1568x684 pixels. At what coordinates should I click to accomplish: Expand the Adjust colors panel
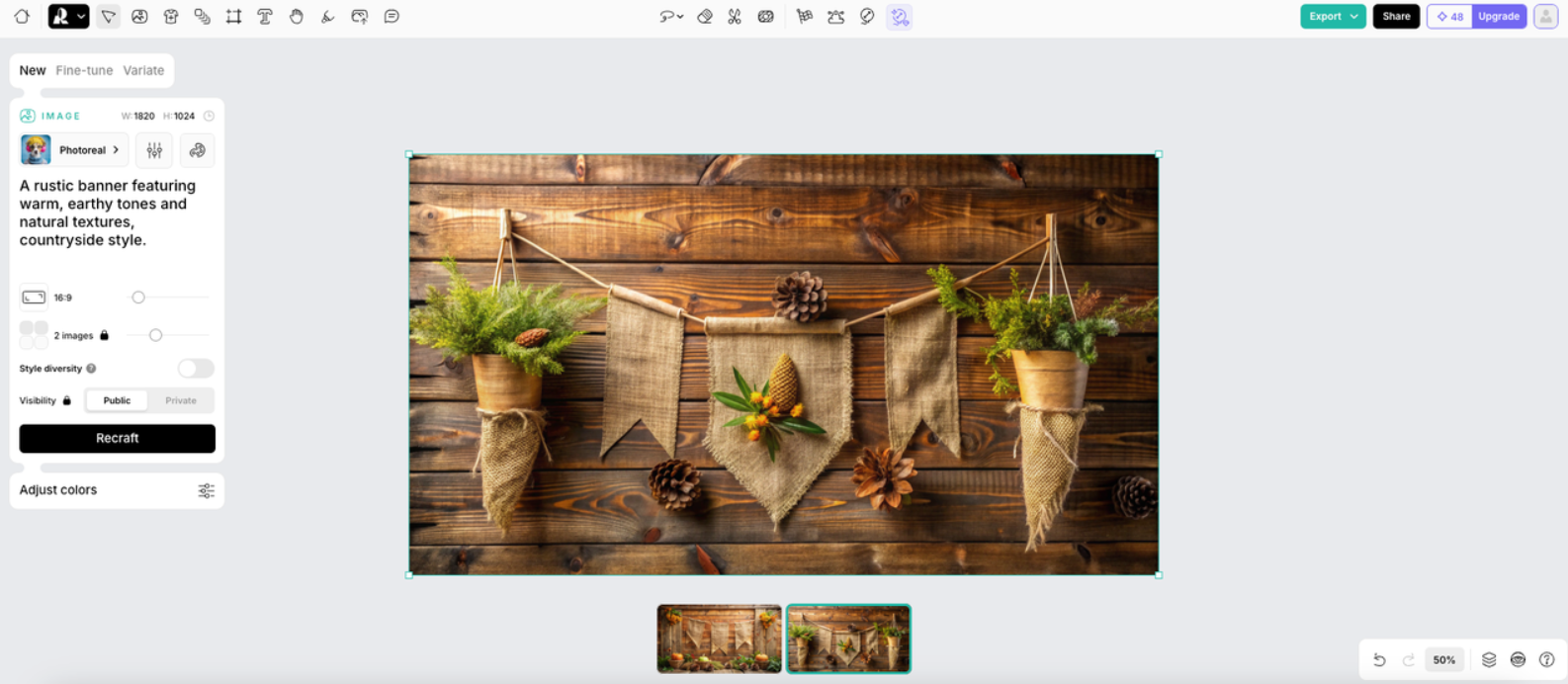tap(117, 490)
